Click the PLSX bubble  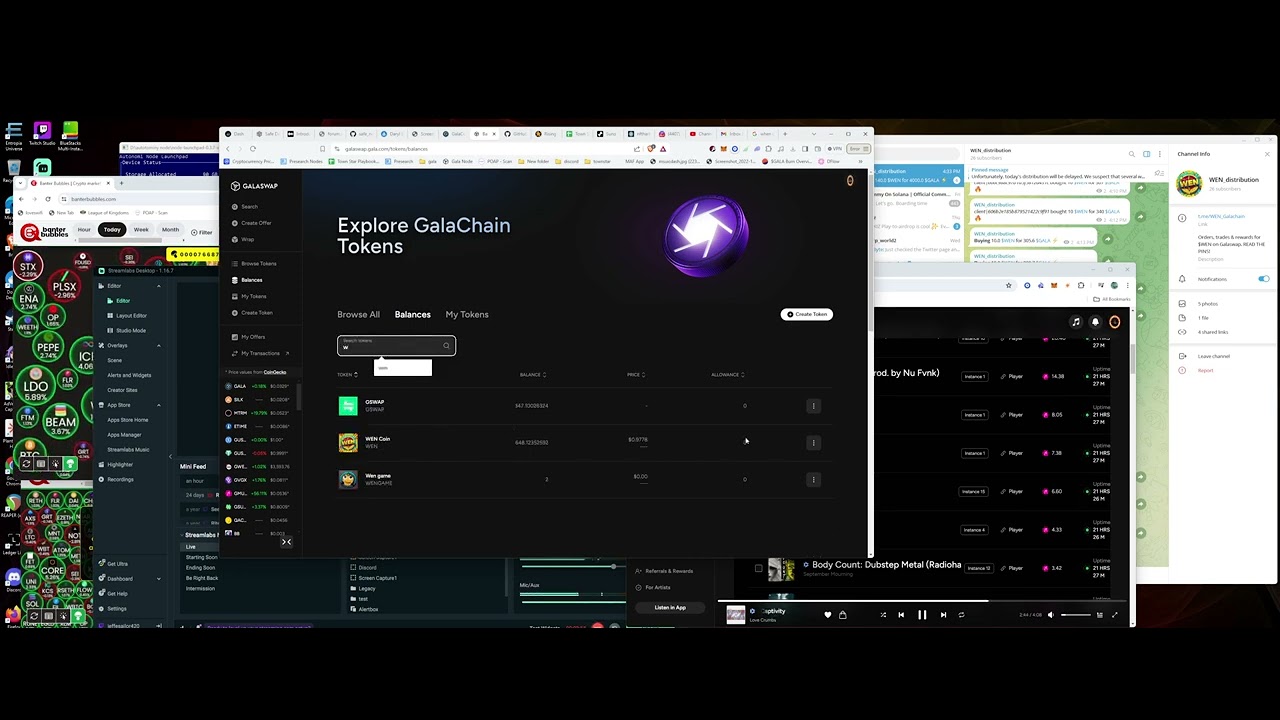[x=64, y=288]
